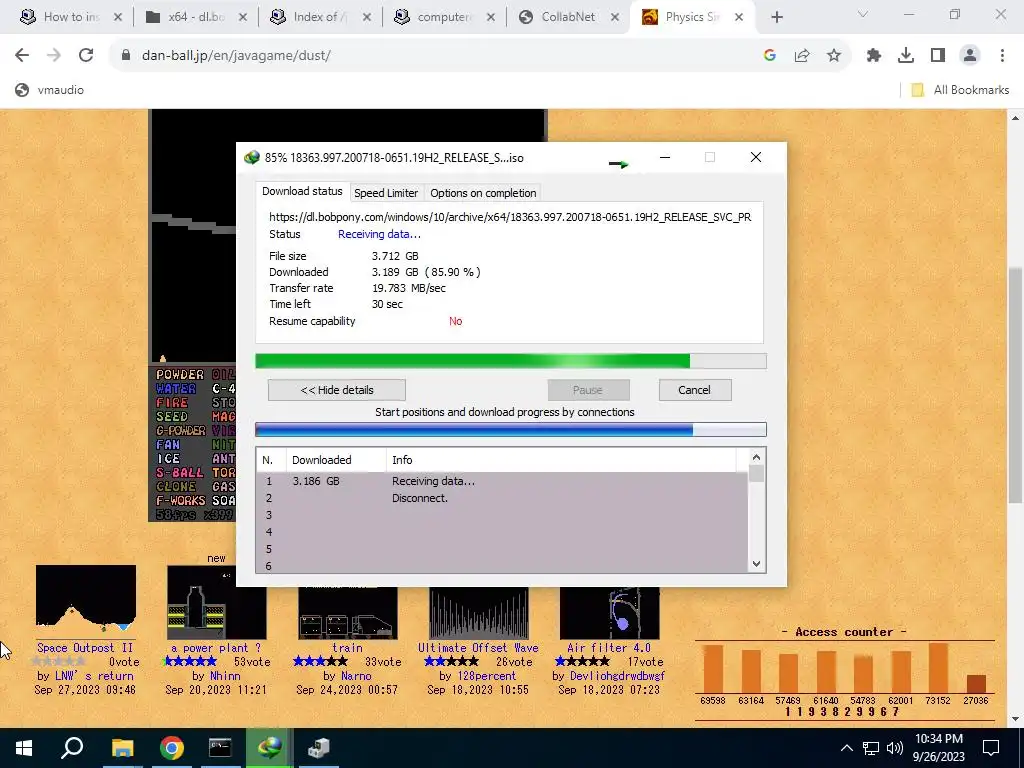The image size is (1024, 768).
Task: Select connection row 2 Disconnect
Action: pyautogui.click(x=502, y=498)
